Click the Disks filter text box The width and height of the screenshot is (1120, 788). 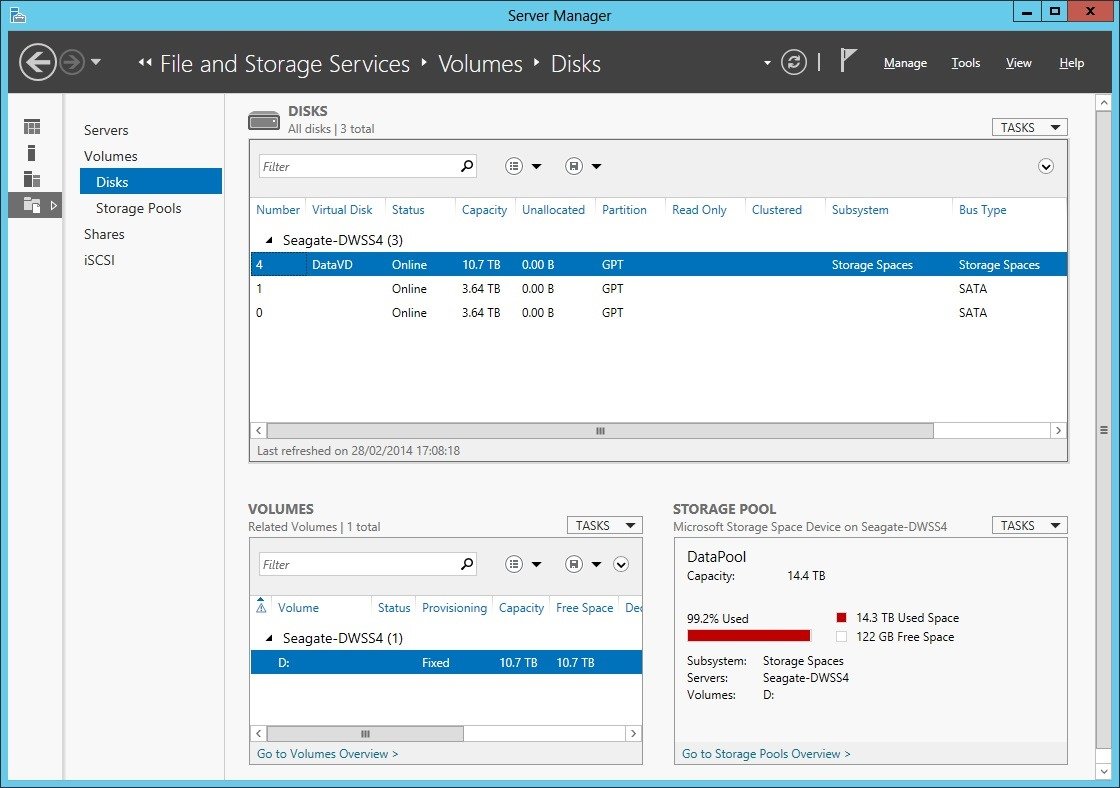point(358,166)
